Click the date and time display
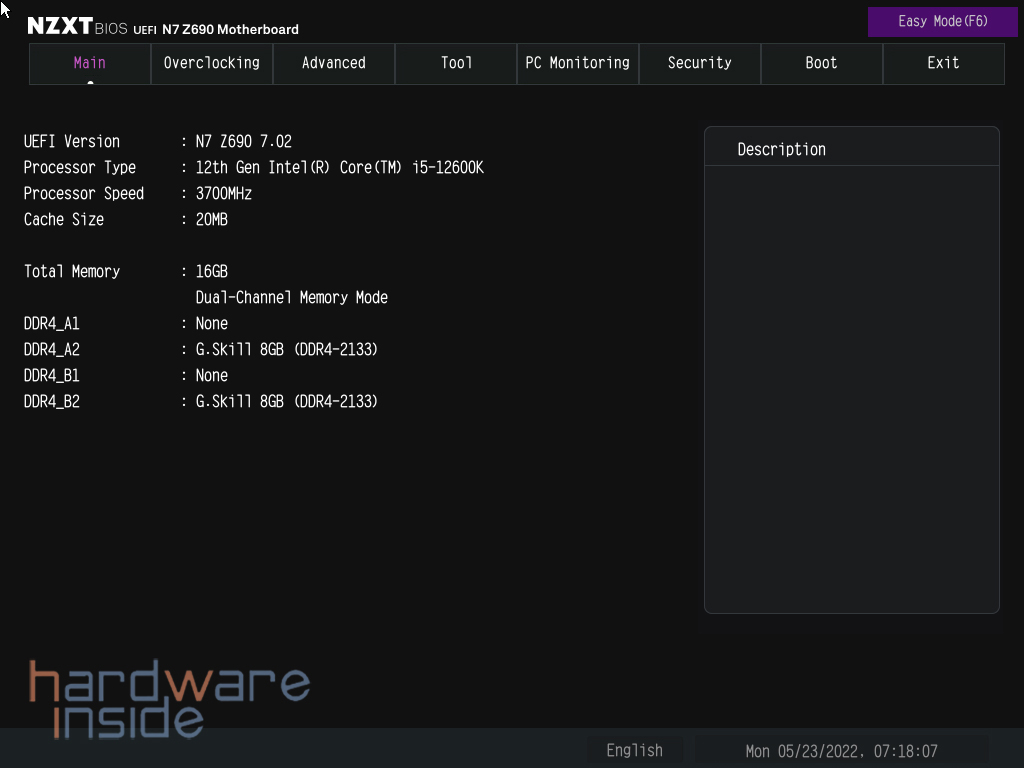 [x=841, y=750]
